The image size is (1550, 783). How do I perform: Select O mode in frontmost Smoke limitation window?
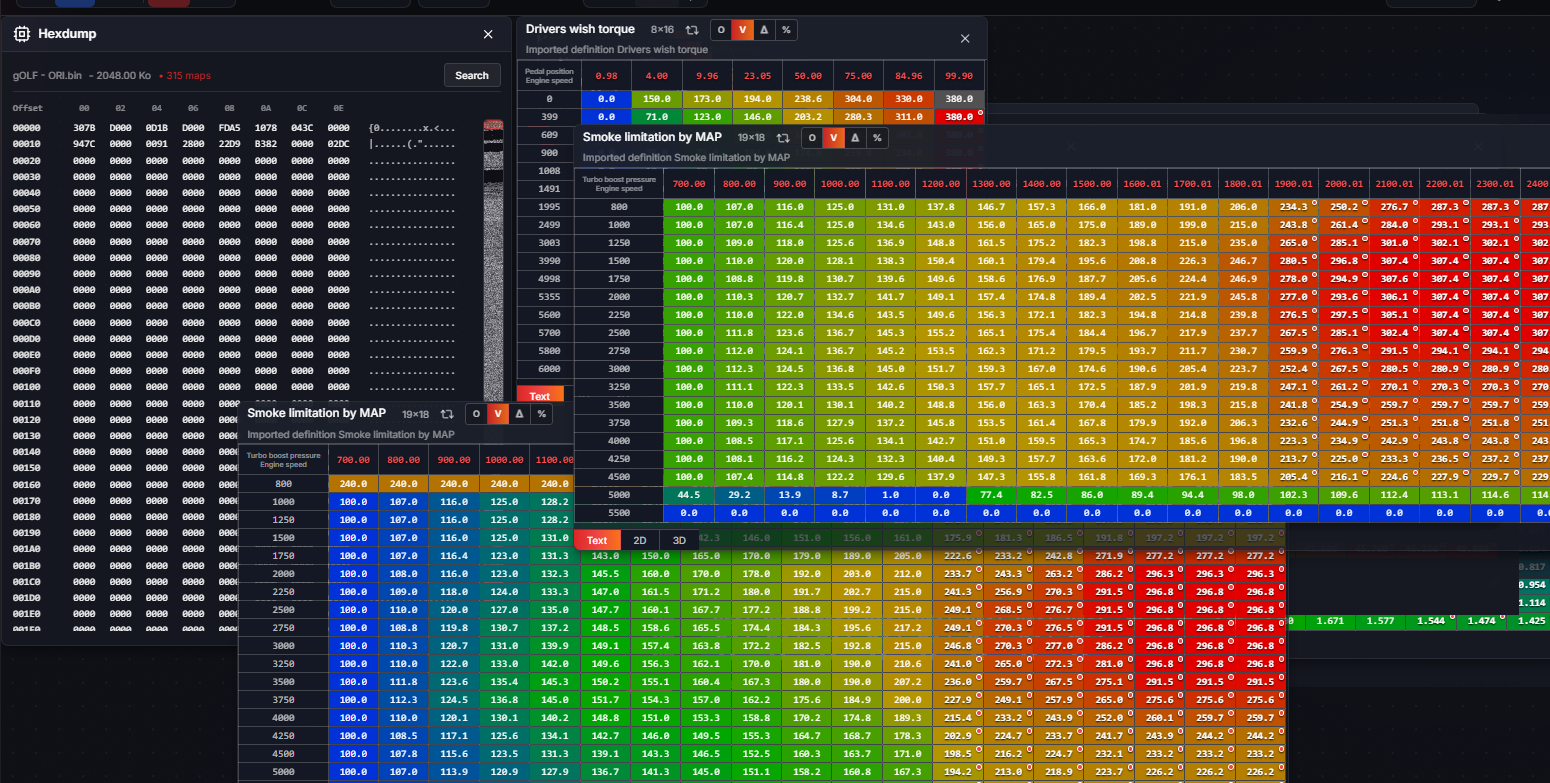pos(476,414)
